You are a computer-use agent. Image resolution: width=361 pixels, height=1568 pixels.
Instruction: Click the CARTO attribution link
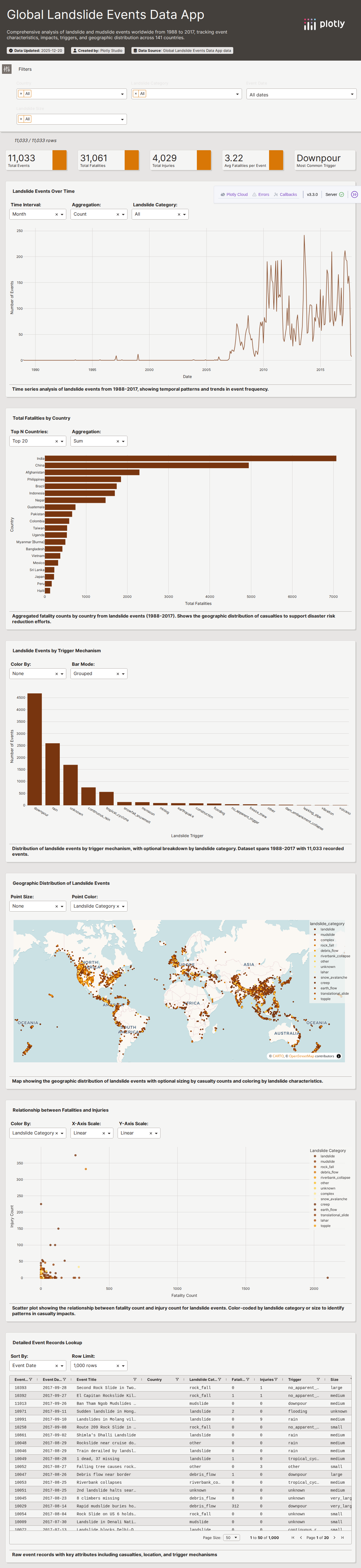coord(278,1056)
